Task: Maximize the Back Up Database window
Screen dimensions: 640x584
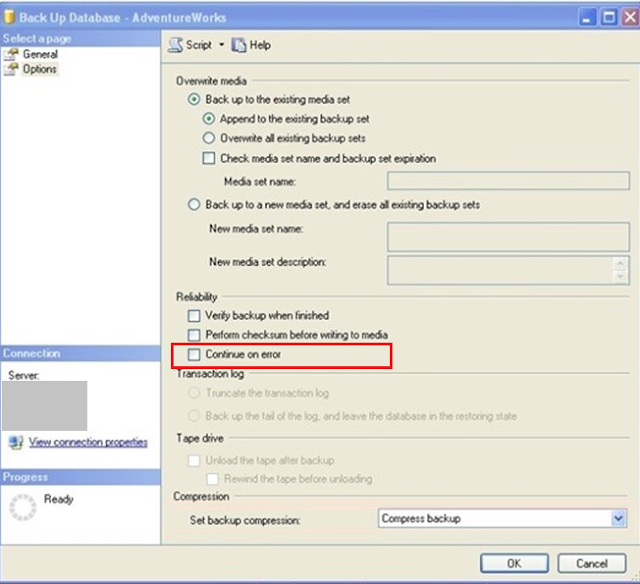Action: coord(609,17)
